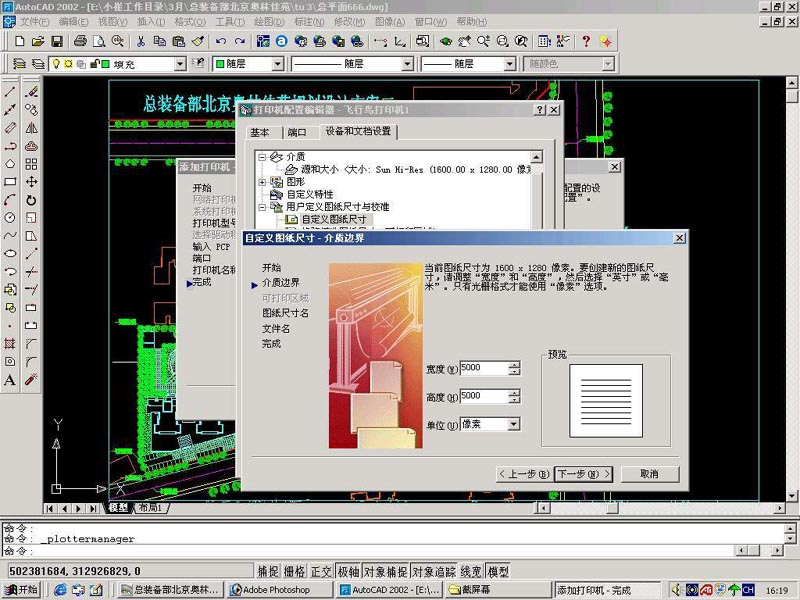
Task: Open the 标注(N) menu
Action: click(x=309, y=22)
